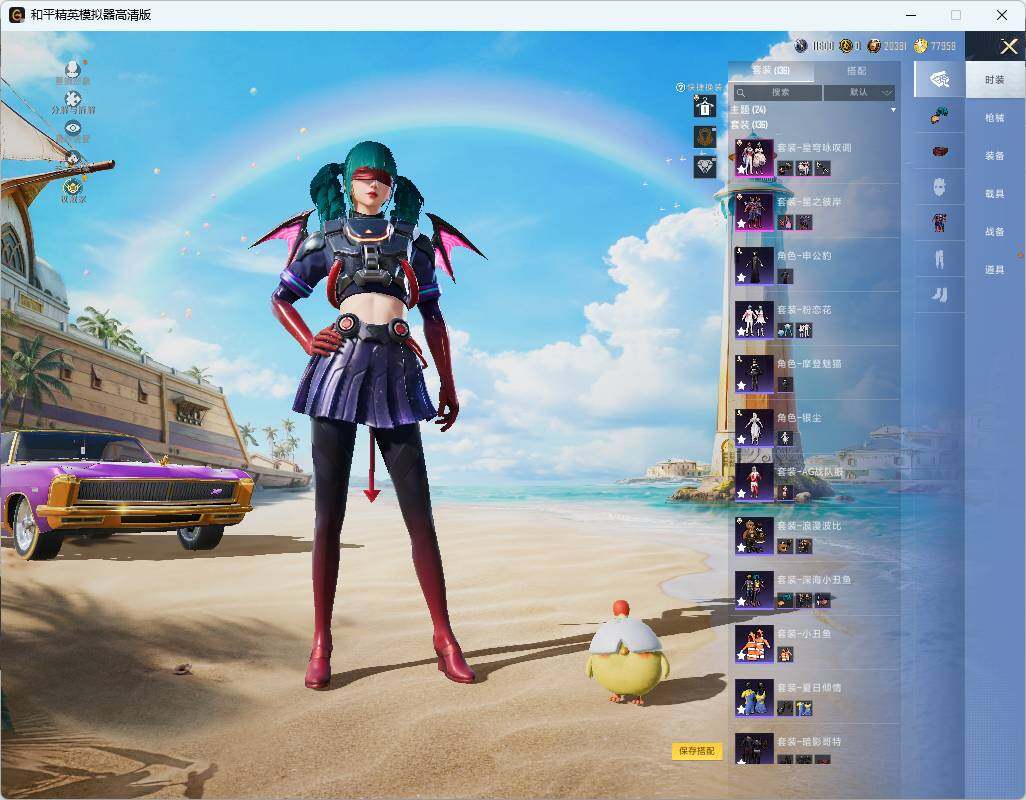The image size is (1026, 800).
Task: Select the 套装-粉恋花 thumbnail
Action: [754, 320]
